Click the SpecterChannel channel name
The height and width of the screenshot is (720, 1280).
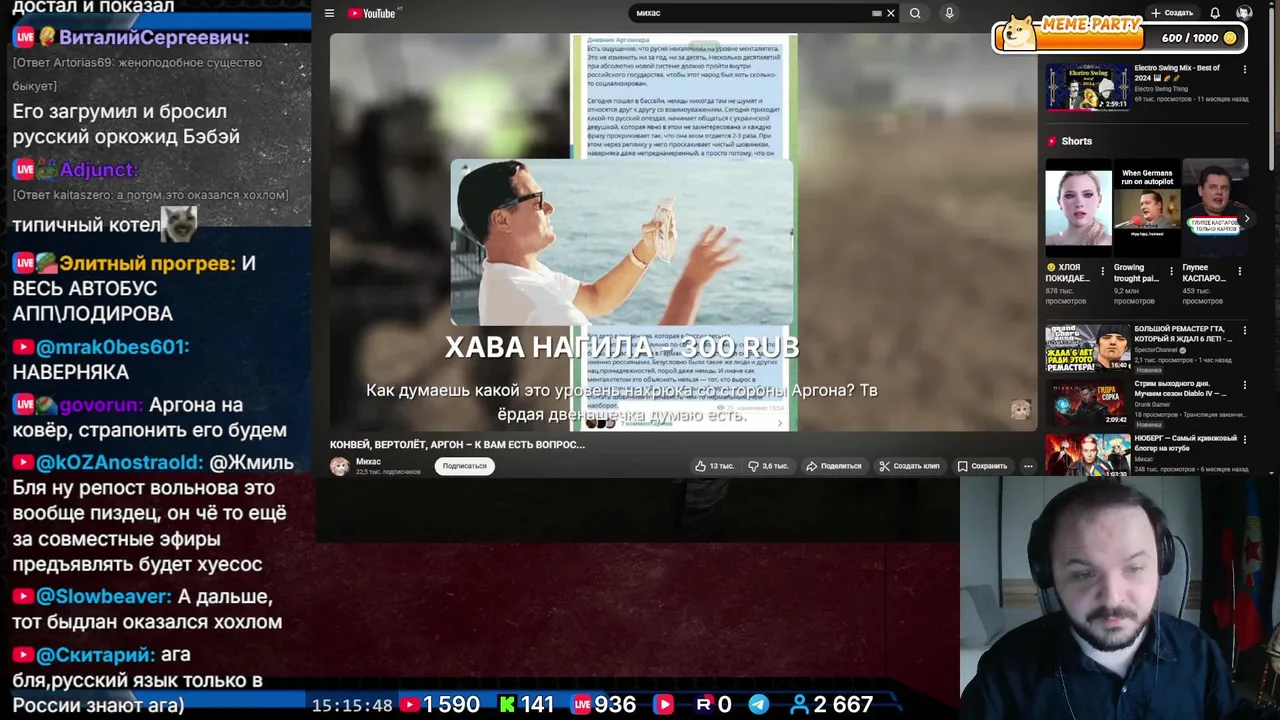(1156, 350)
